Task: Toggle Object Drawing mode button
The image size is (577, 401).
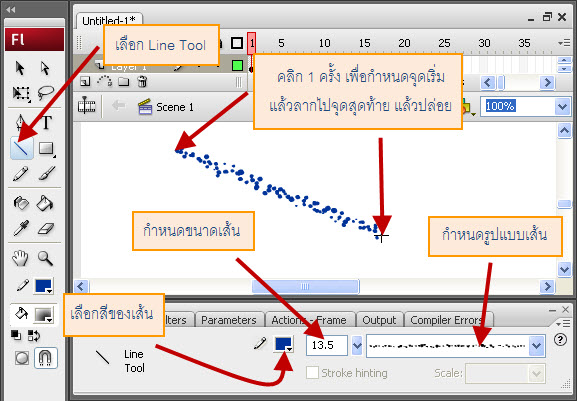Action: pos(22,358)
